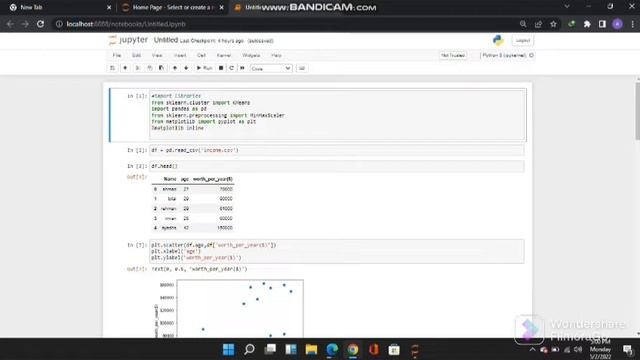Image resolution: width=640 pixels, height=360 pixels.
Task: Cut the selected cells with the scissors icon
Action: [138, 68]
